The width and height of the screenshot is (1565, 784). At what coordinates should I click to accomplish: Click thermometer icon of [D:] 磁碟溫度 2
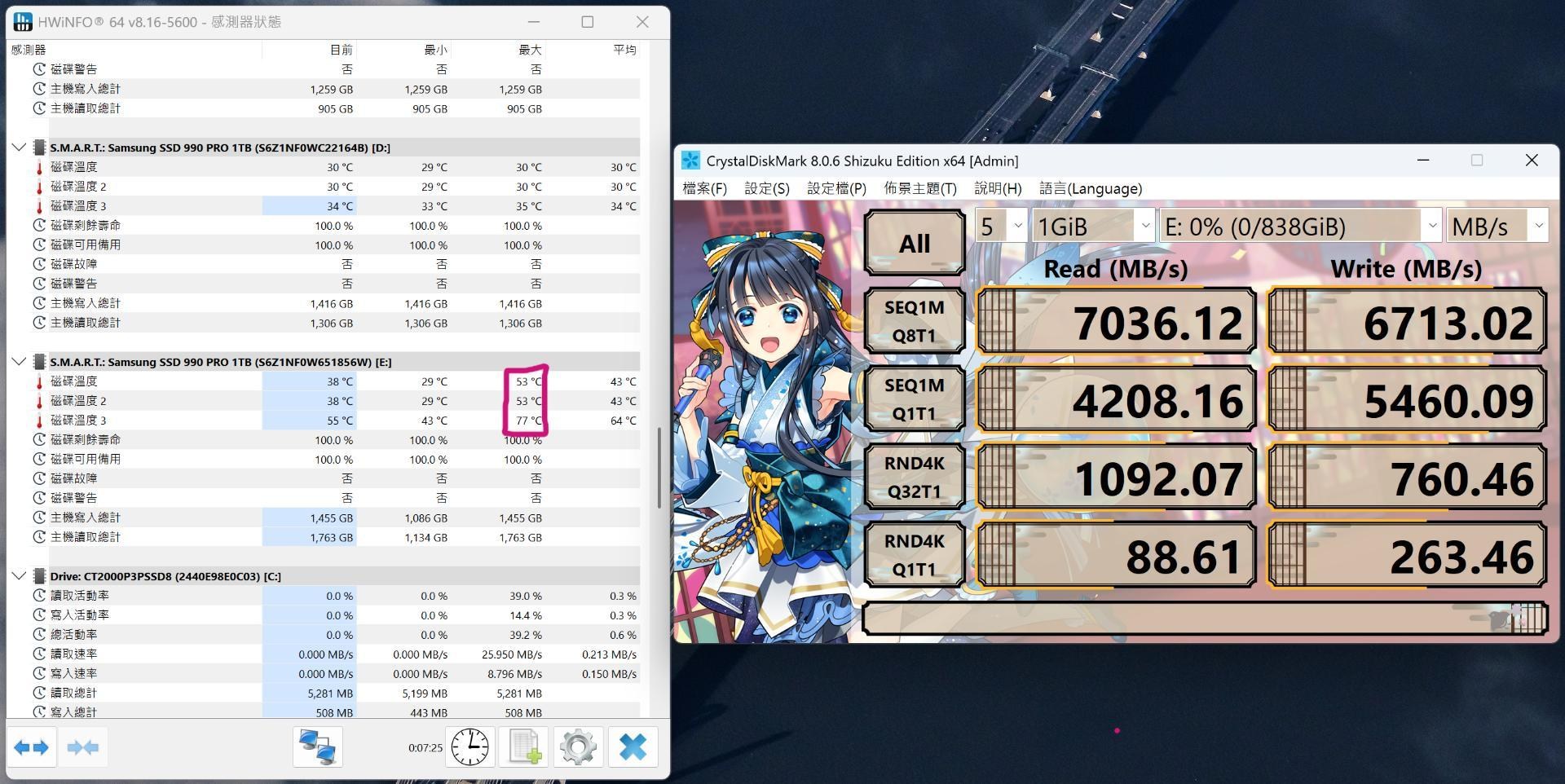(x=39, y=187)
